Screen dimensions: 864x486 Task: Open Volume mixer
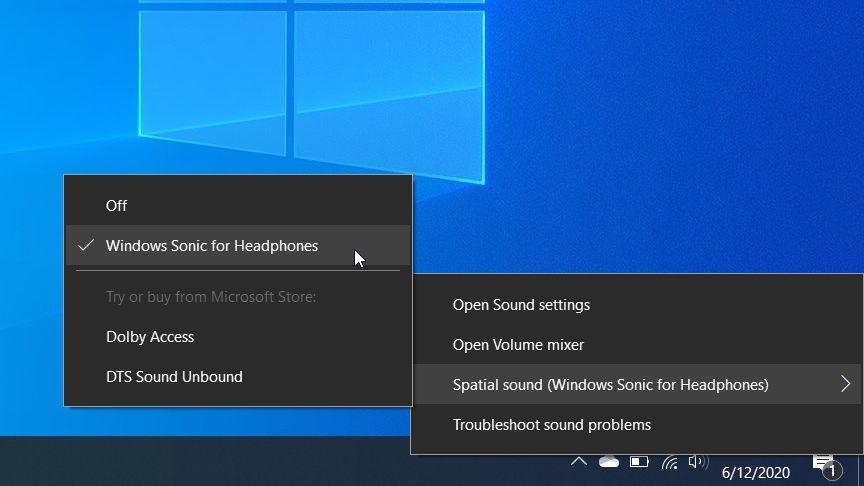point(636,345)
